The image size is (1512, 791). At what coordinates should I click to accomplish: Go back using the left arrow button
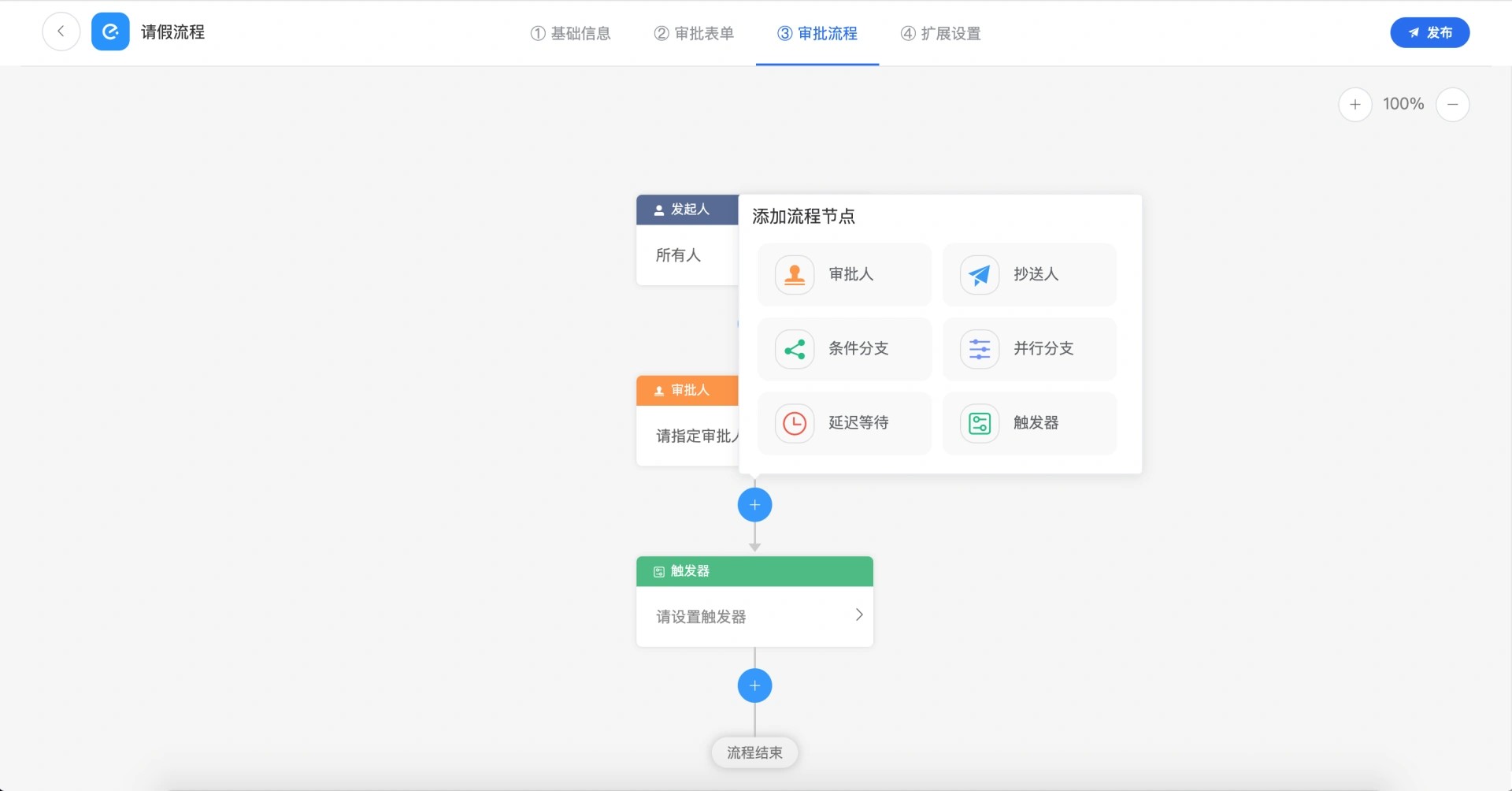pyautogui.click(x=61, y=32)
